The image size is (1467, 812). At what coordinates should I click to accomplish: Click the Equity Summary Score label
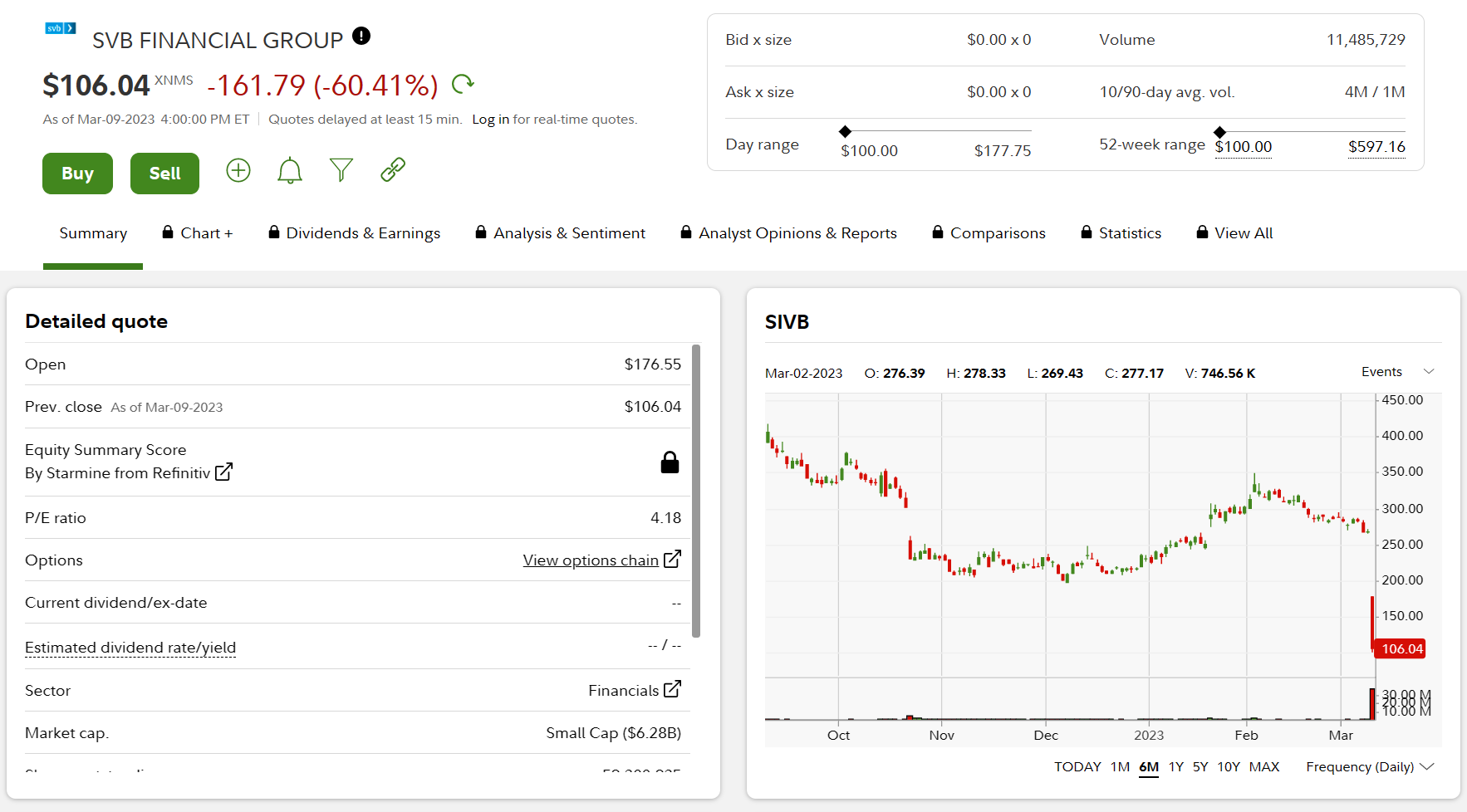105,450
